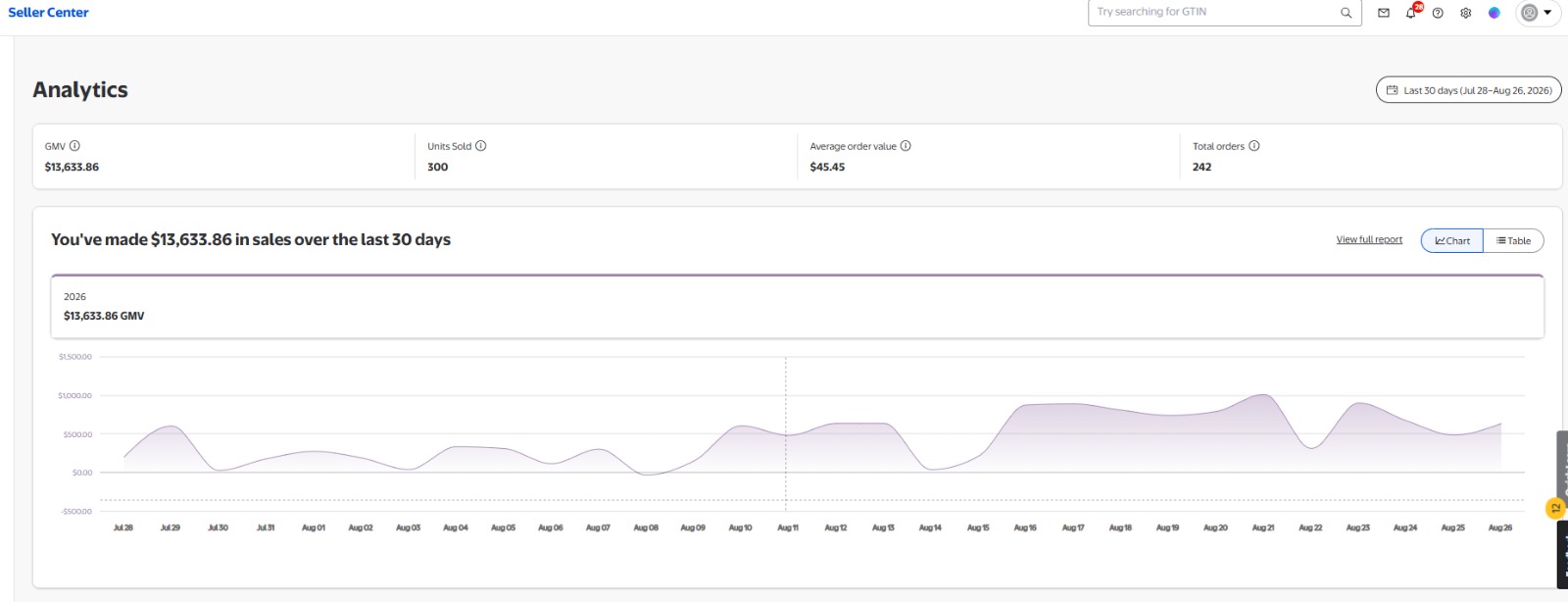The image size is (1568, 602).
Task: Click the yellow 12 badge on right edge
Action: pos(1555,508)
